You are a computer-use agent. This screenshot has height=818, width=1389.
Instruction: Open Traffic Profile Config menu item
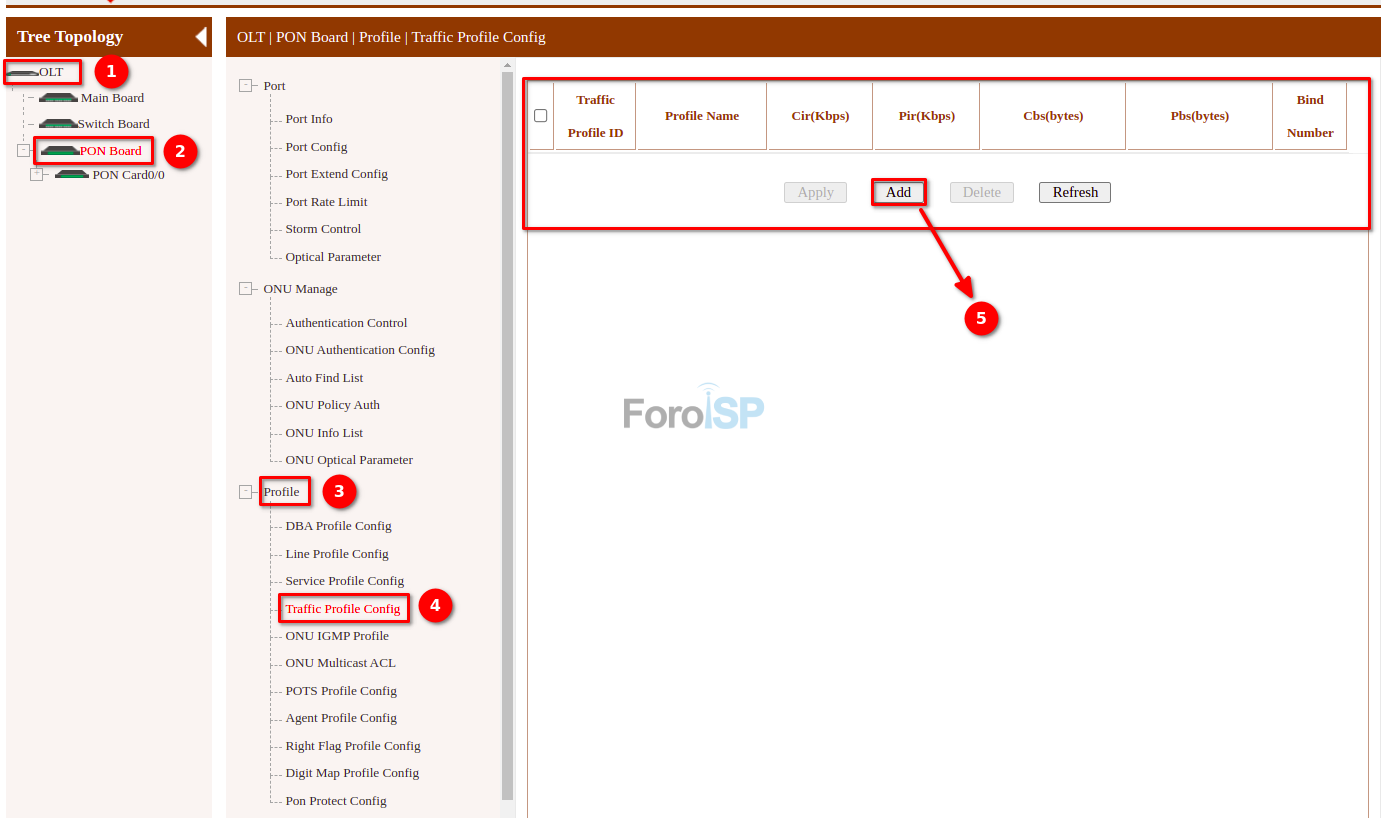342,609
